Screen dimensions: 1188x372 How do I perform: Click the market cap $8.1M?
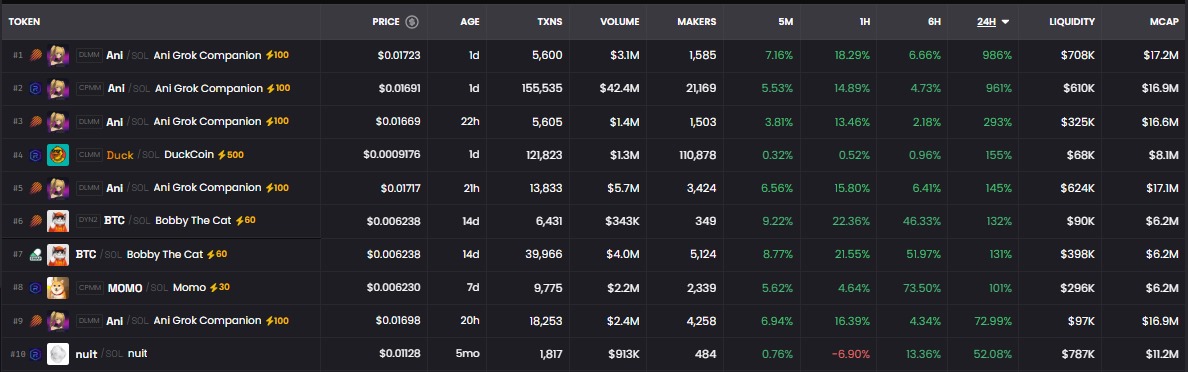coord(1163,155)
